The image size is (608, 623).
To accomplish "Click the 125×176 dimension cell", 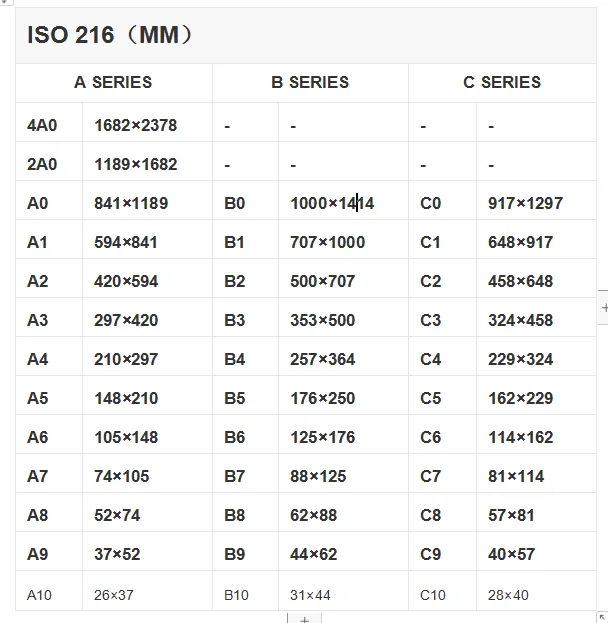I will (x=322, y=437).
